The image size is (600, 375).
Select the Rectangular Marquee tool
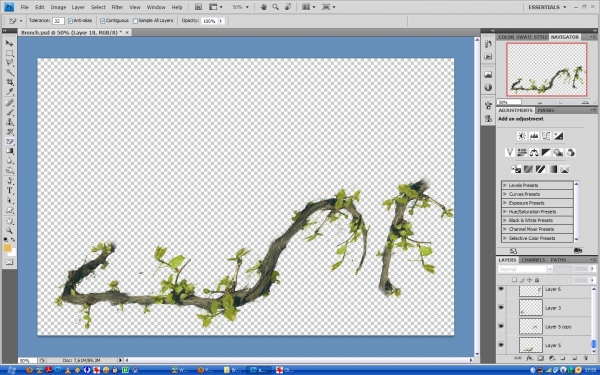tap(10, 53)
